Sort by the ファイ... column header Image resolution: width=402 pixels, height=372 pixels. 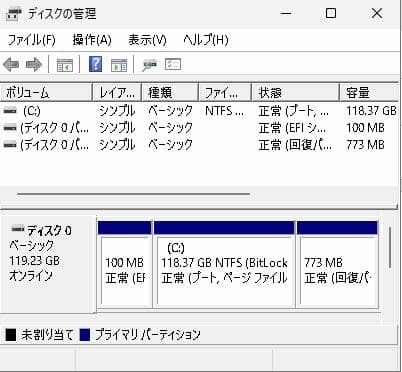(x=225, y=92)
